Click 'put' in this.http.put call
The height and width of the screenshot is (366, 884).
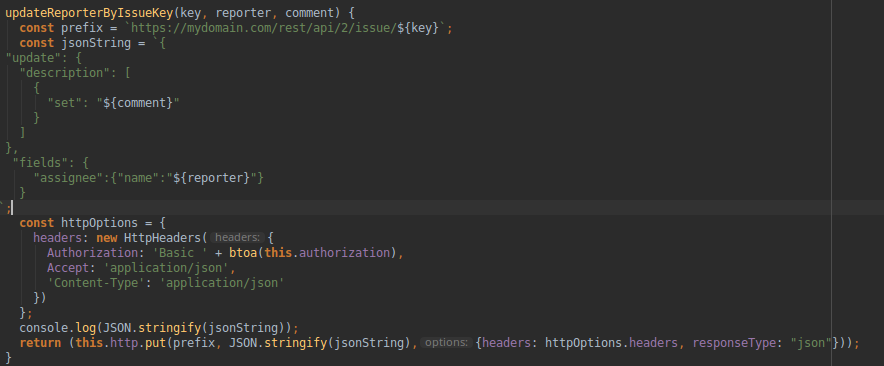156,343
